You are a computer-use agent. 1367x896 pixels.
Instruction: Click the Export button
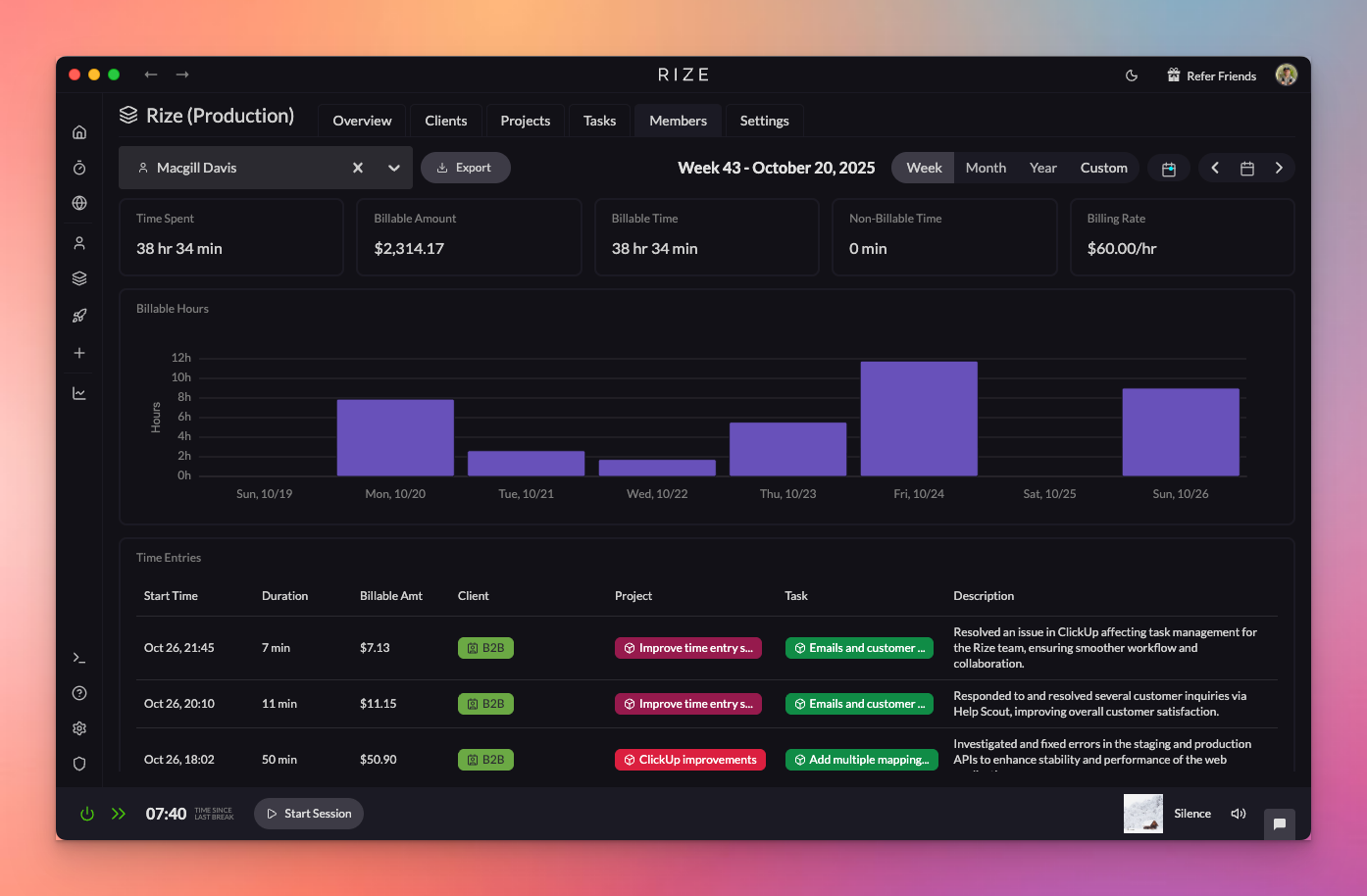[466, 168]
